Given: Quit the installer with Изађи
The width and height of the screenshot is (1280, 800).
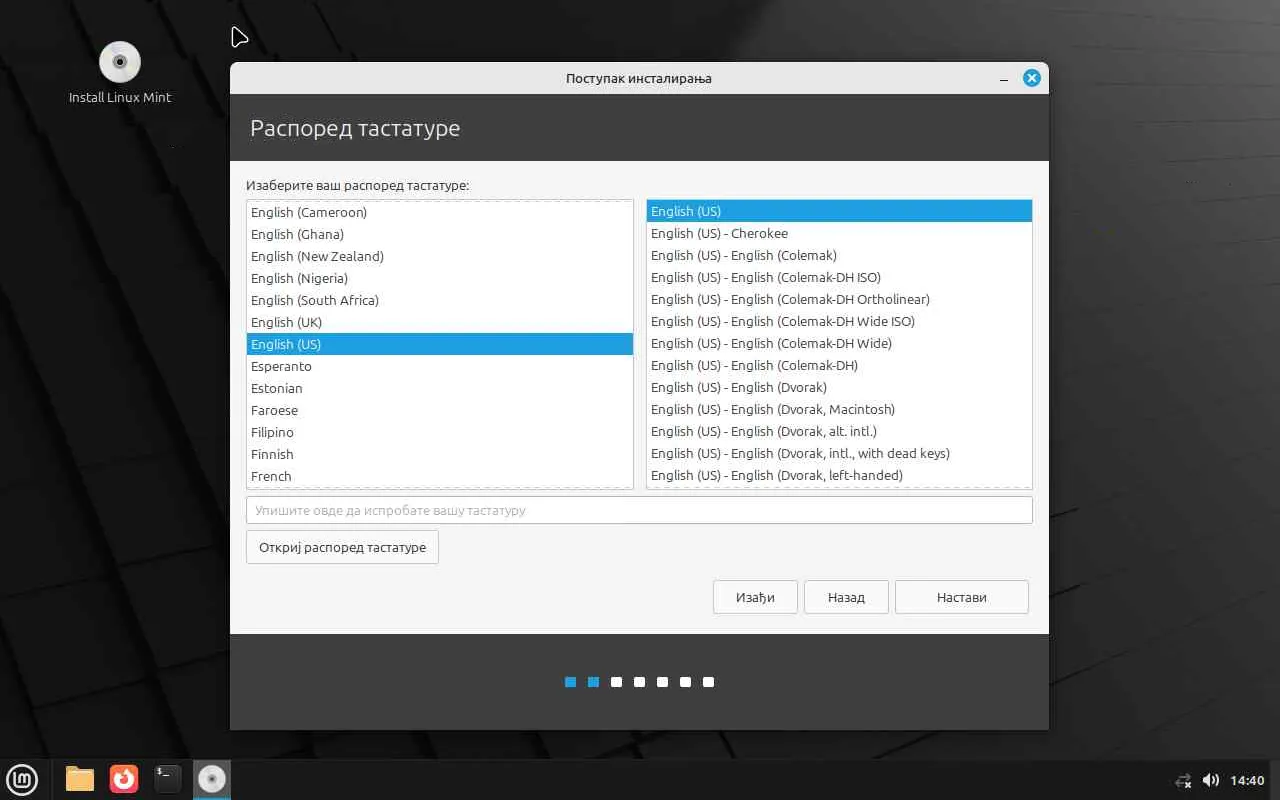Looking at the screenshot, I should [755, 597].
